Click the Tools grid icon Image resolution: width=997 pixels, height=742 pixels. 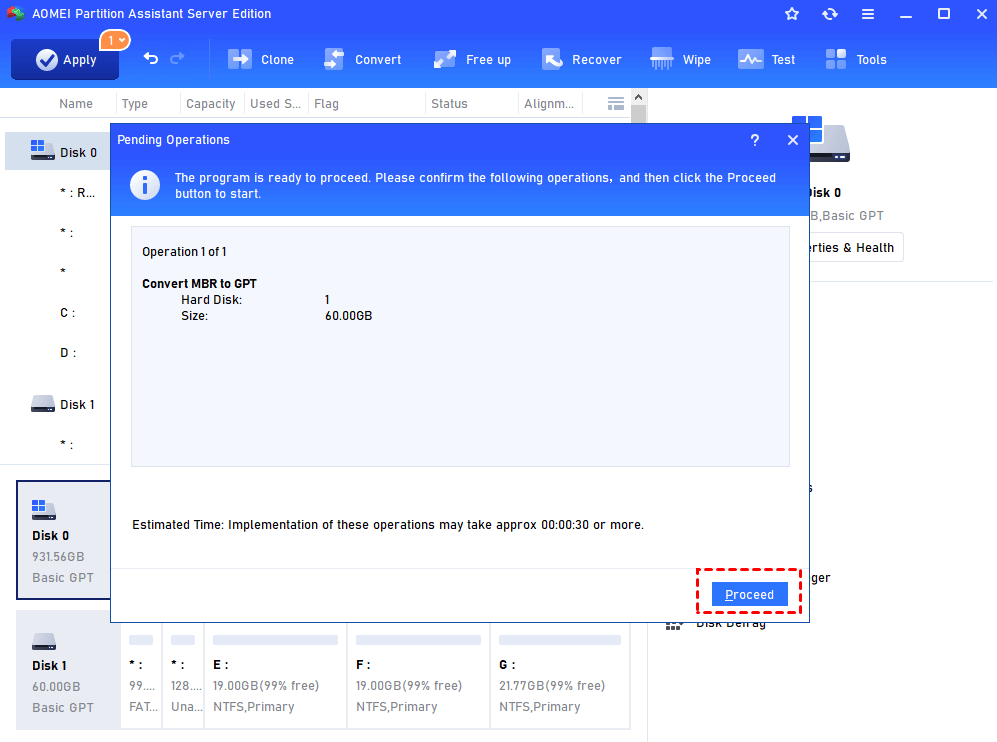click(x=835, y=59)
